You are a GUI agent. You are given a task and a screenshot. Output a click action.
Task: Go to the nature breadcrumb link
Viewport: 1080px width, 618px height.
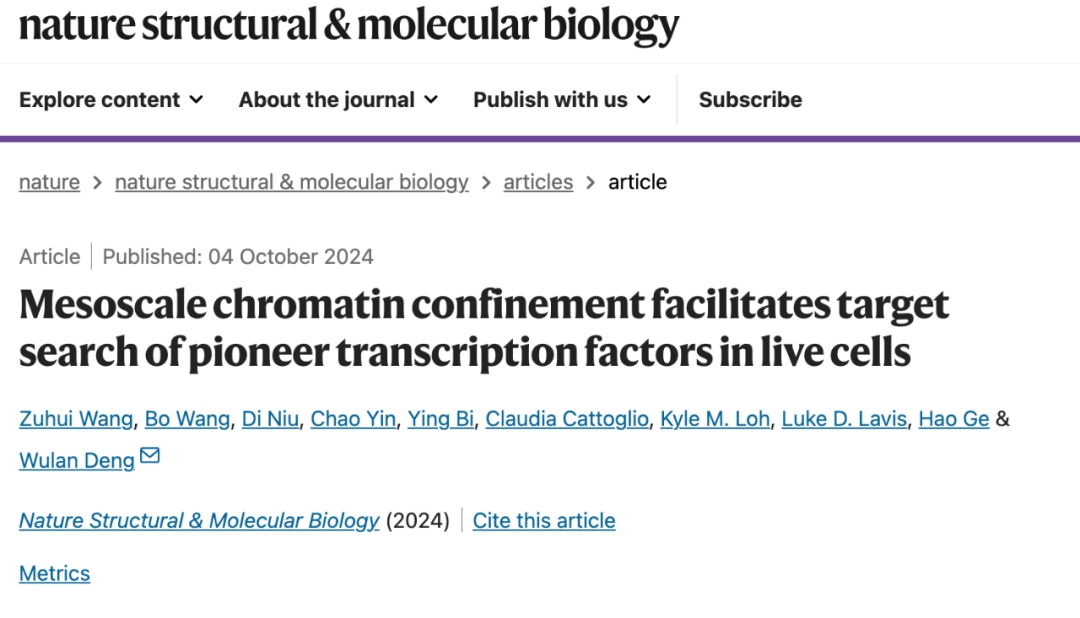[x=49, y=182]
